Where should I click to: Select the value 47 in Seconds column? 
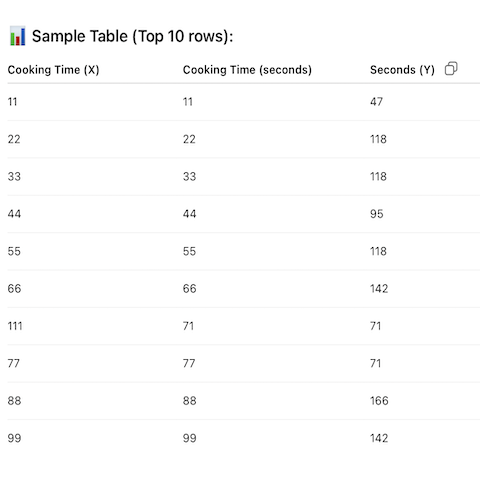pyautogui.click(x=376, y=101)
